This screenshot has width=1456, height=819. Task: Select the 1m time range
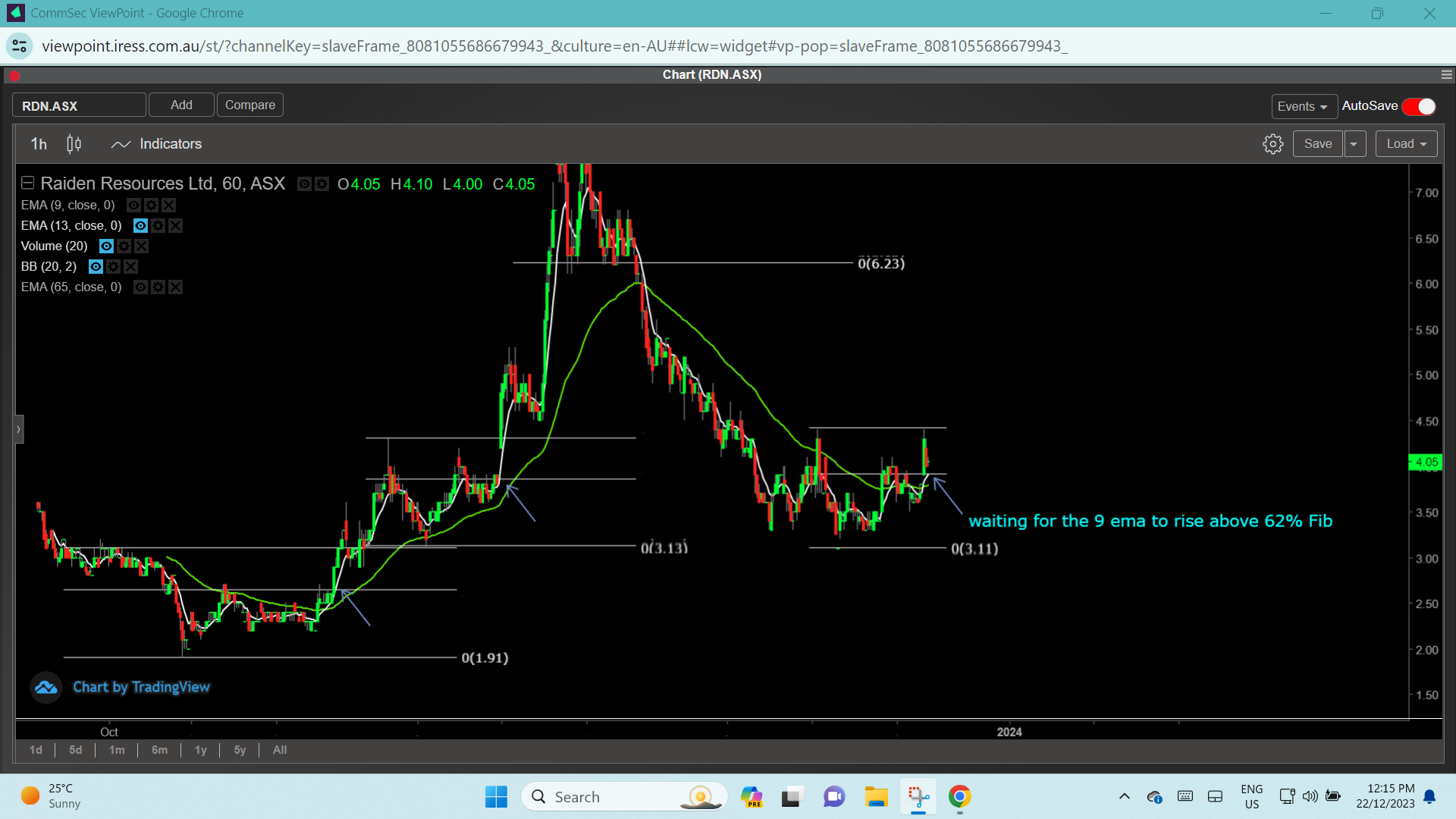point(117,750)
